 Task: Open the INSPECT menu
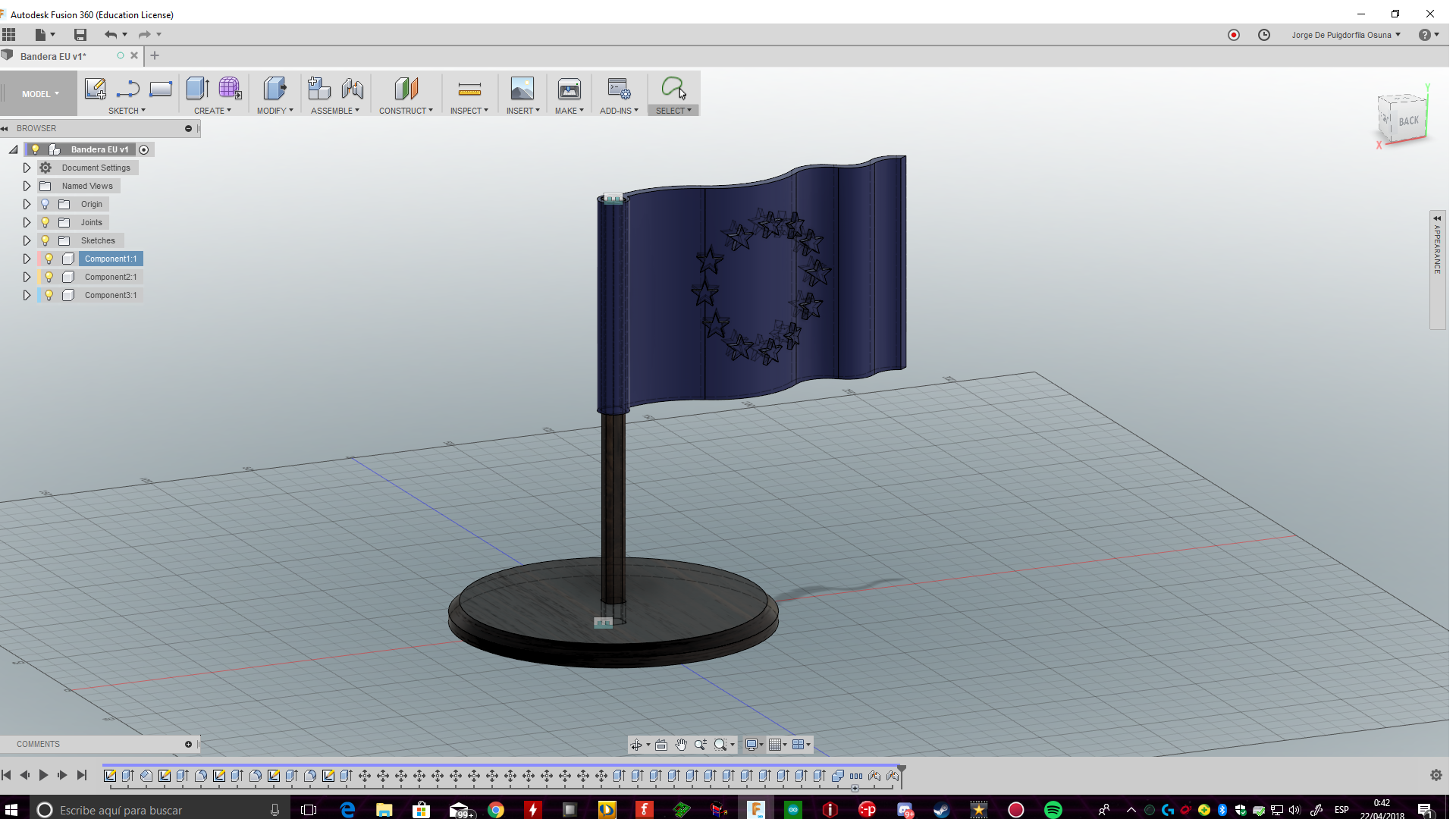[469, 111]
